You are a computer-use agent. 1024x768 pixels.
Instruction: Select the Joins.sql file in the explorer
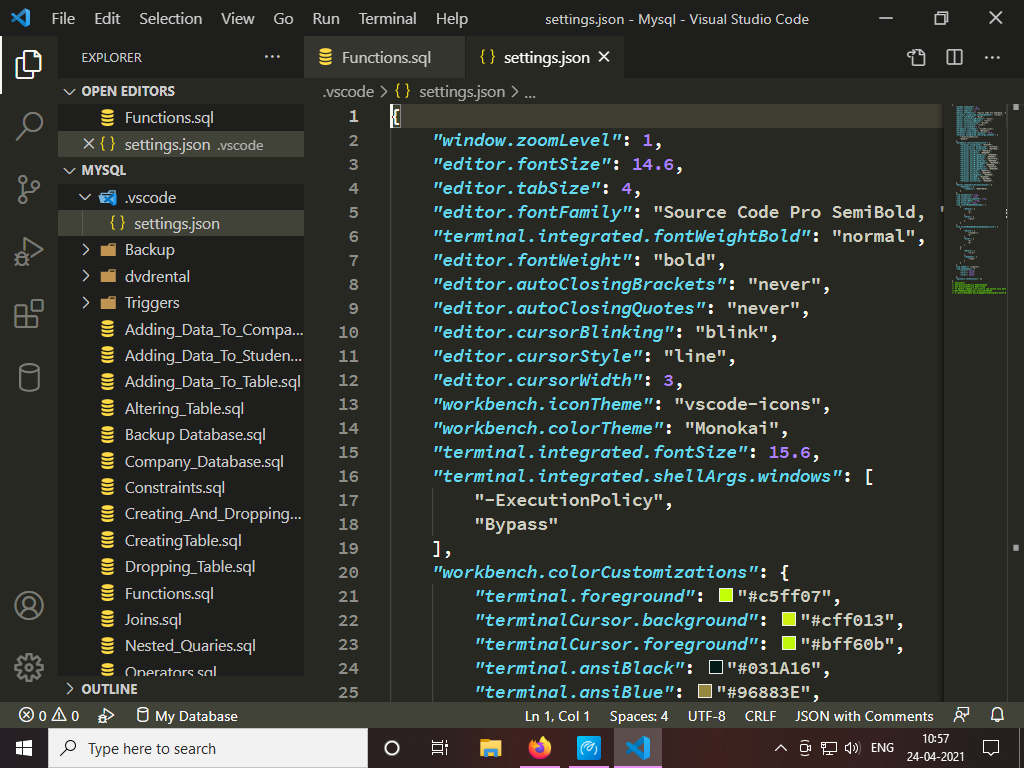(152, 619)
